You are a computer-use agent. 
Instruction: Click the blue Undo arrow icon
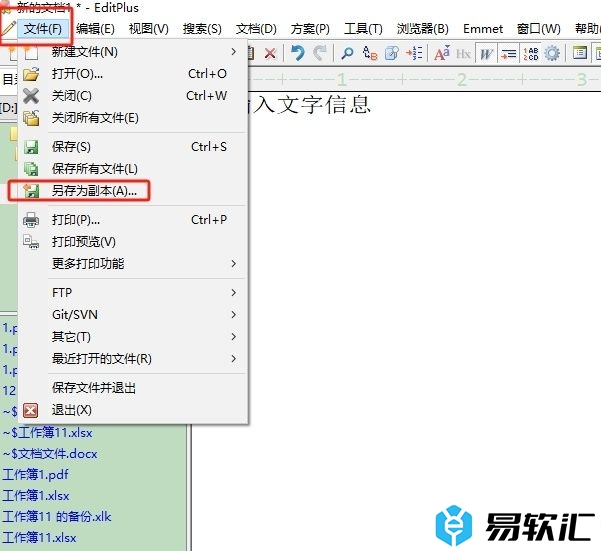click(297, 53)
